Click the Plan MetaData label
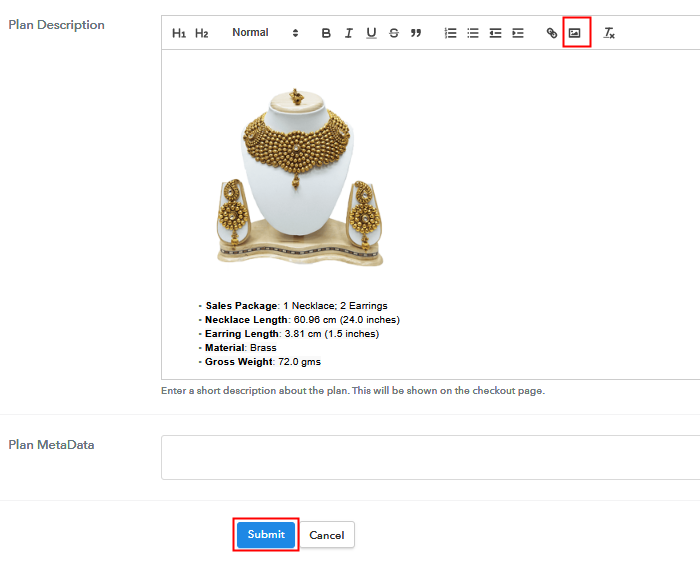 coord(51,445)
